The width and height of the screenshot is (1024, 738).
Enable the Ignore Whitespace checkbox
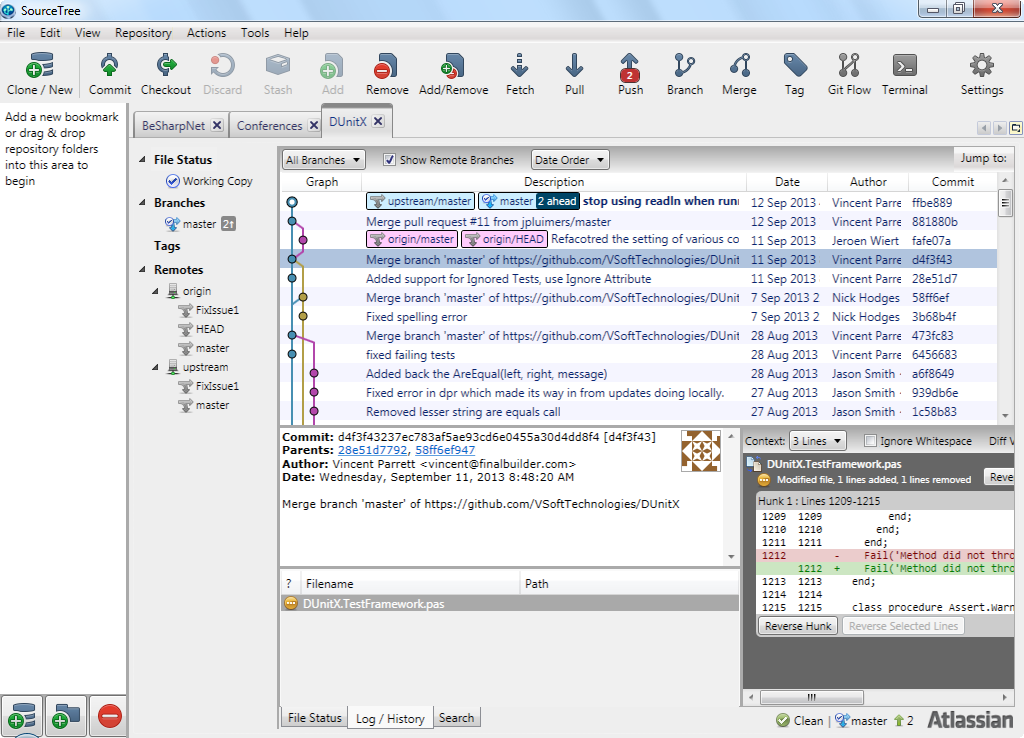(870, 441)
